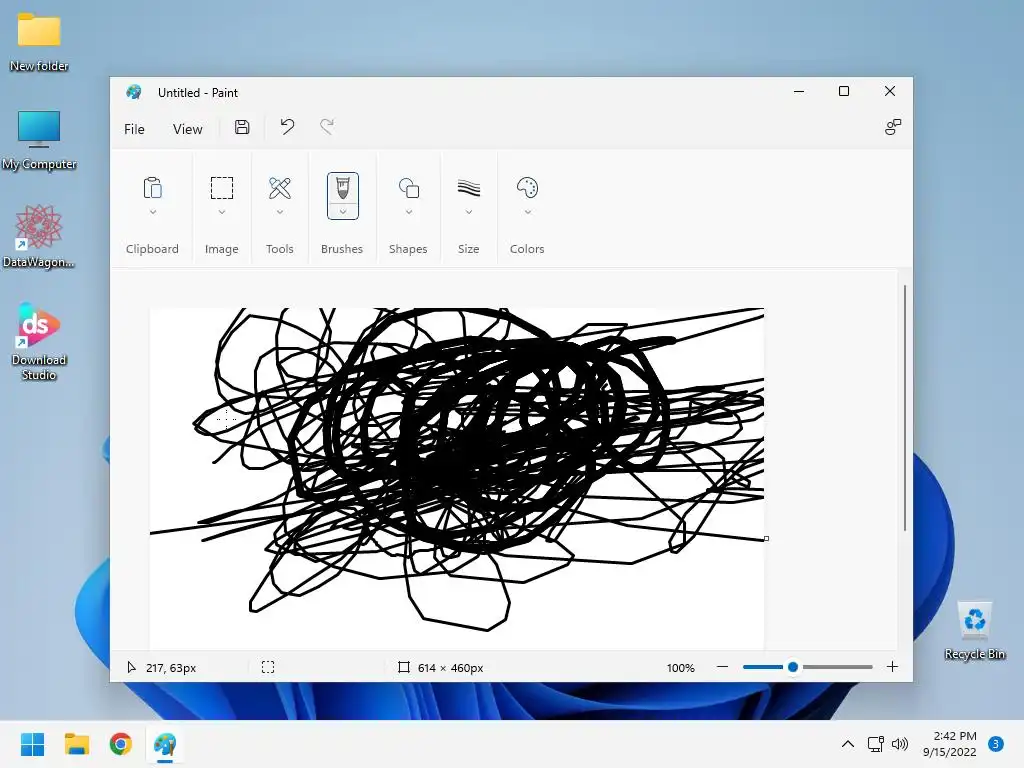Click the Brushes label
Screen dimensions: 1024x768
tap(342, 249)
